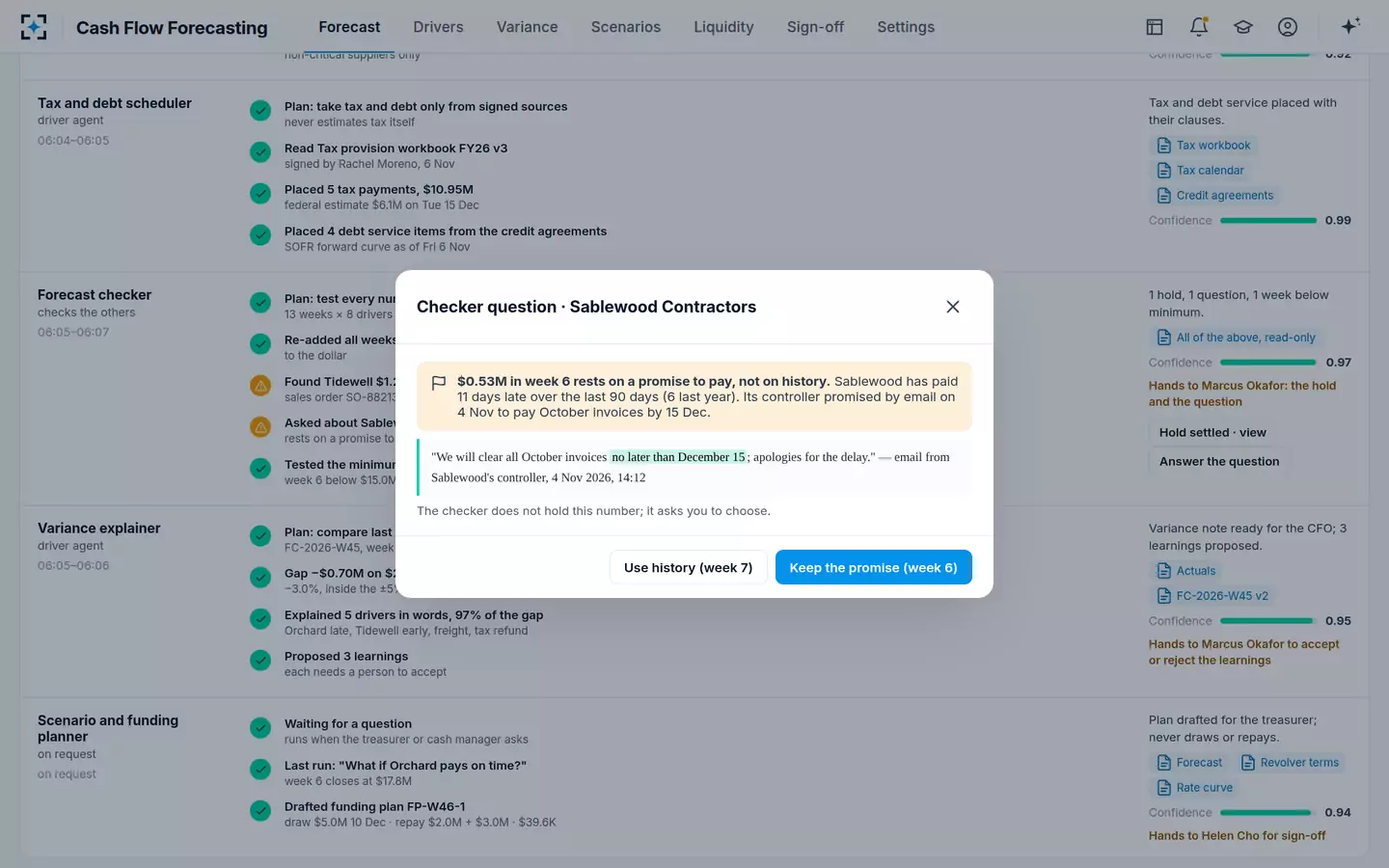Screen dimensions: 1389x868
Task: Click the warning icon beside Found Tidewell
Action: tap(260, 386)
